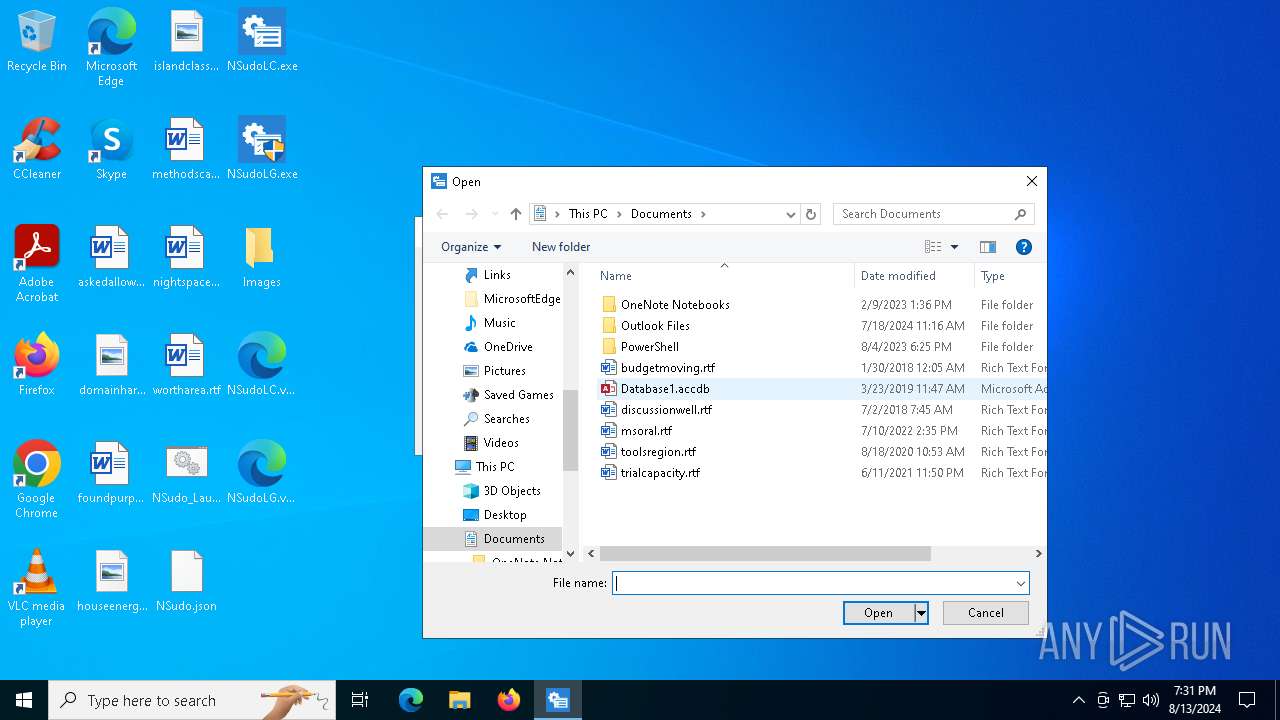The height and width of the screenshot is (720, 1280).
Task: Click the Firefox taskbar icon
Action: (x=509, y=700)
